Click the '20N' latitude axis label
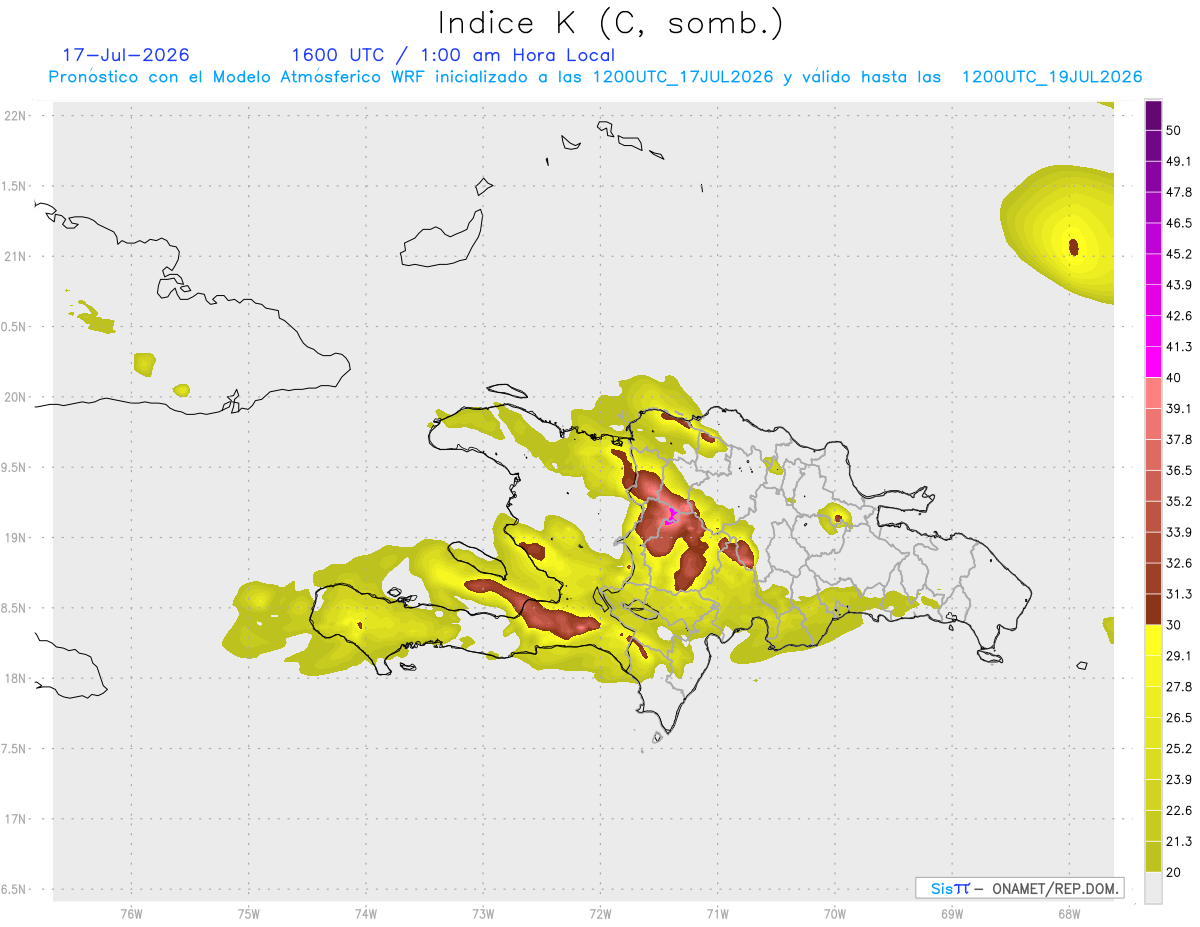The image size is (1200, 927). [16, 397]
